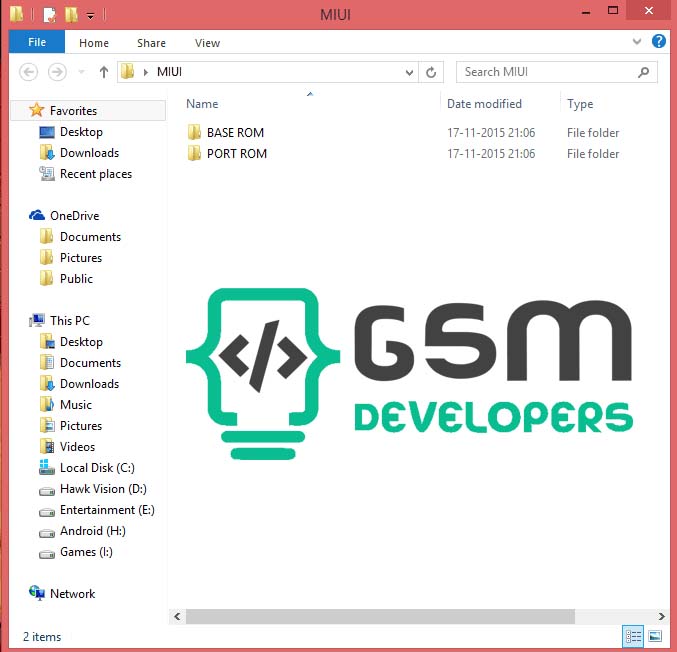Open Pictures under OneDrive
677x652 pixels.
pyautogui.click(x=81, y=258)
